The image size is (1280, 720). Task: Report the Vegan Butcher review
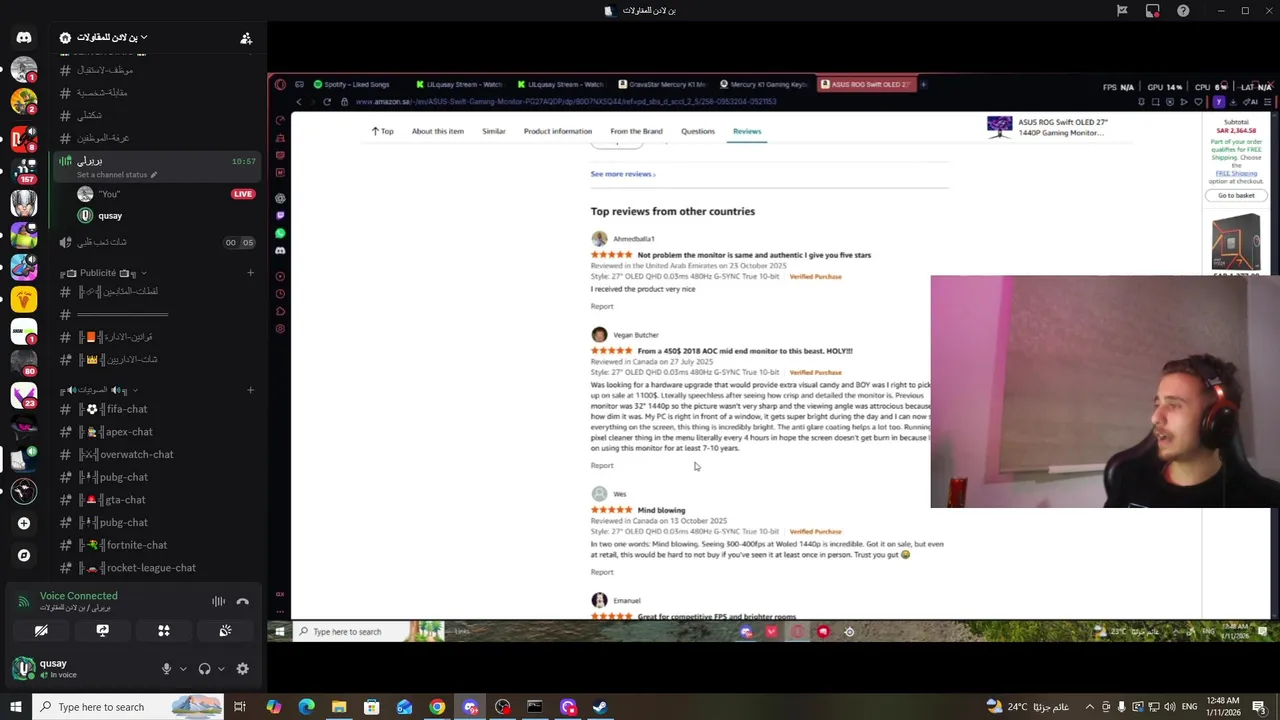[602, 465]
